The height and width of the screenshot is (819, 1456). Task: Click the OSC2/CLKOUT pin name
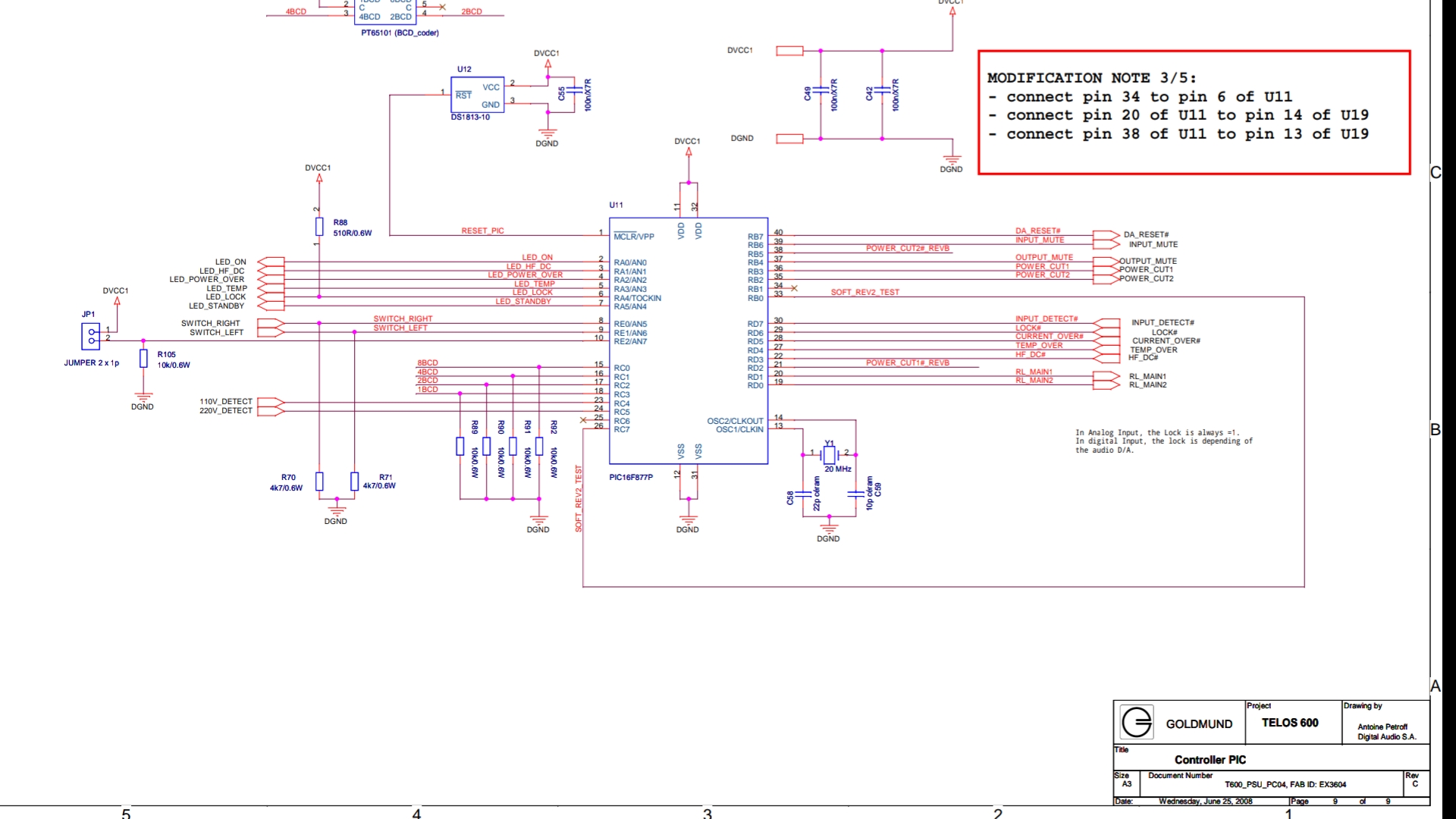pos(735,421)
